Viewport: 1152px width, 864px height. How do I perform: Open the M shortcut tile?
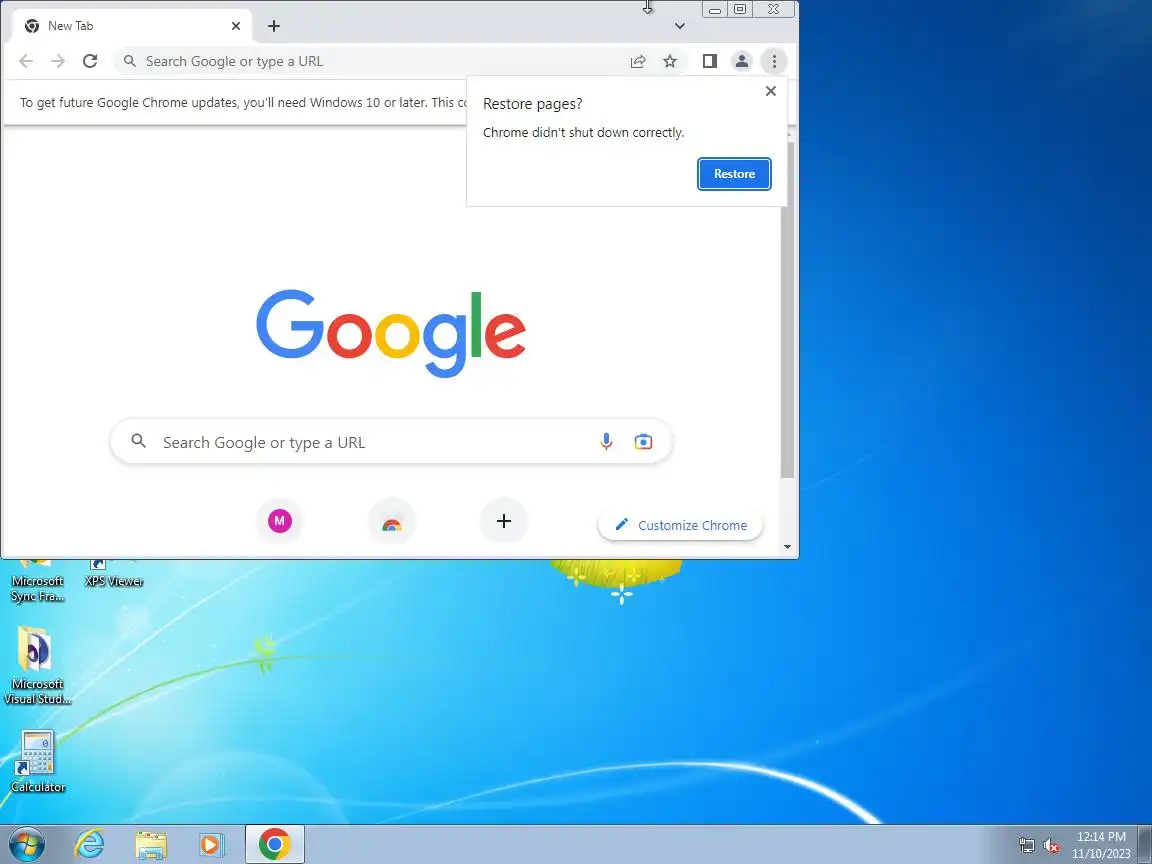(280, 521)
